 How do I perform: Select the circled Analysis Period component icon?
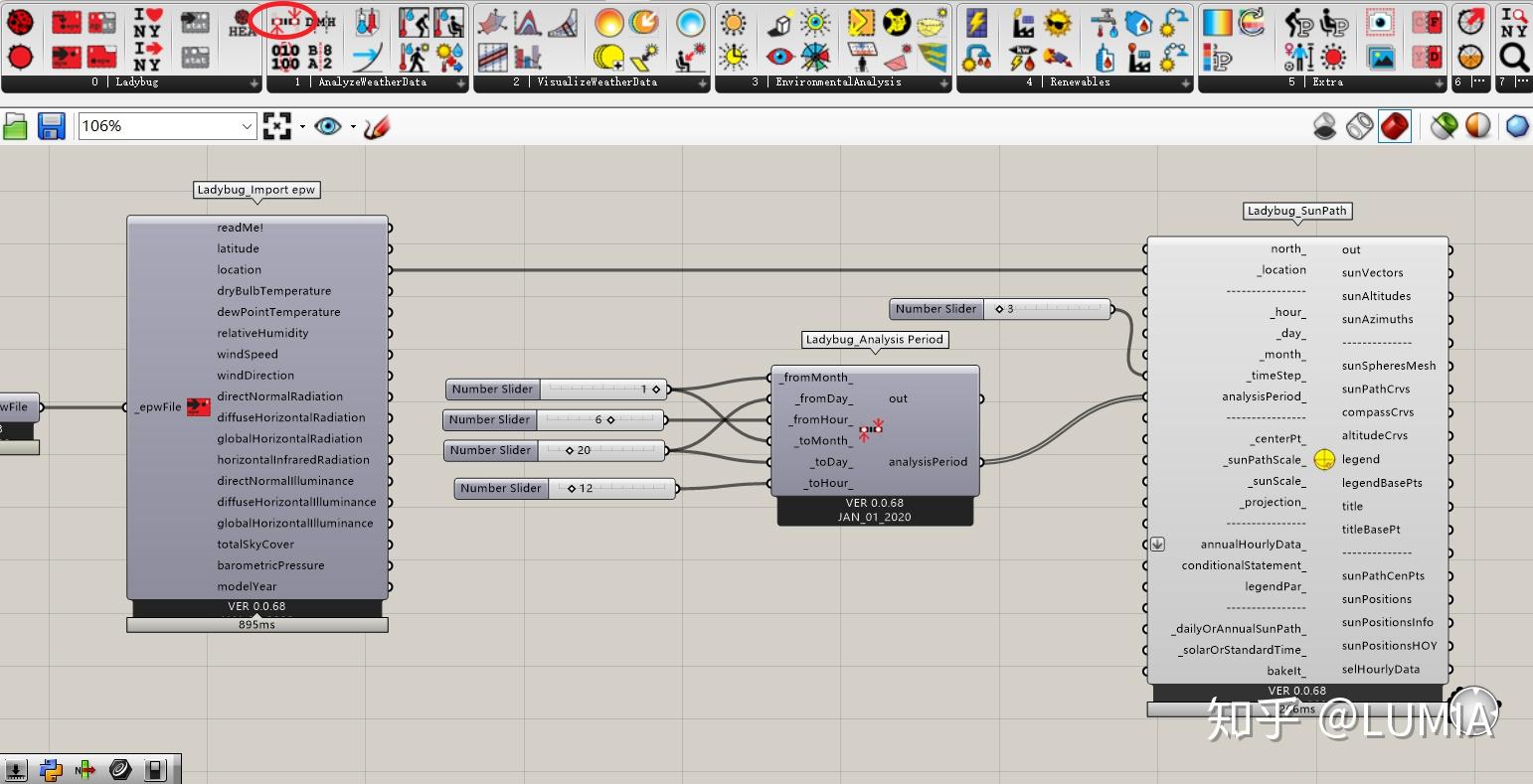[286, 21]
